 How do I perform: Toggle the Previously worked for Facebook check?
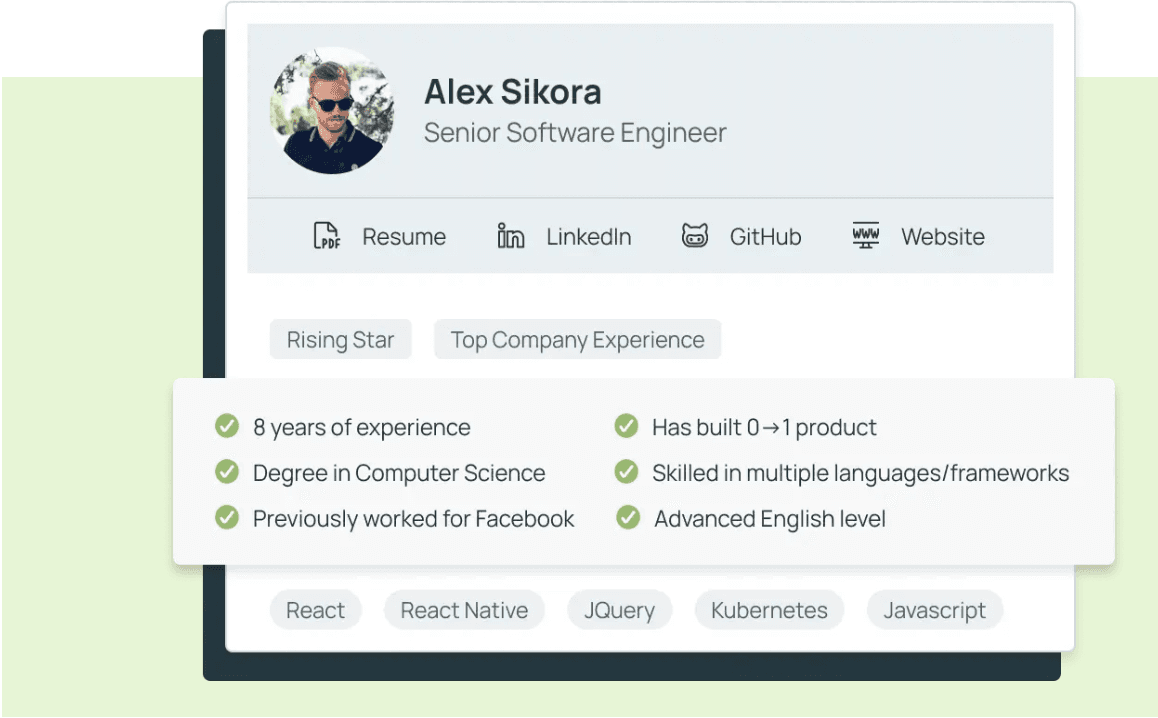point(226,518)
